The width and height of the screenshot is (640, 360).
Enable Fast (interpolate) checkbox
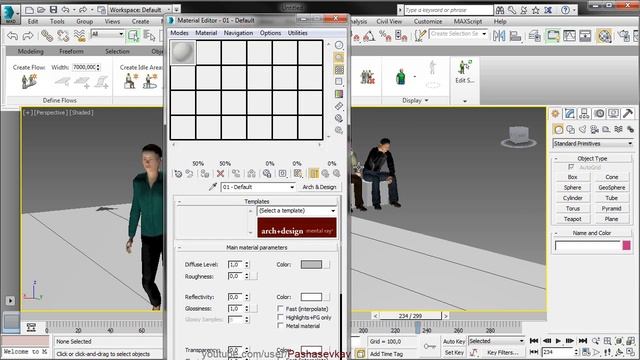click(x=280, y=309)
